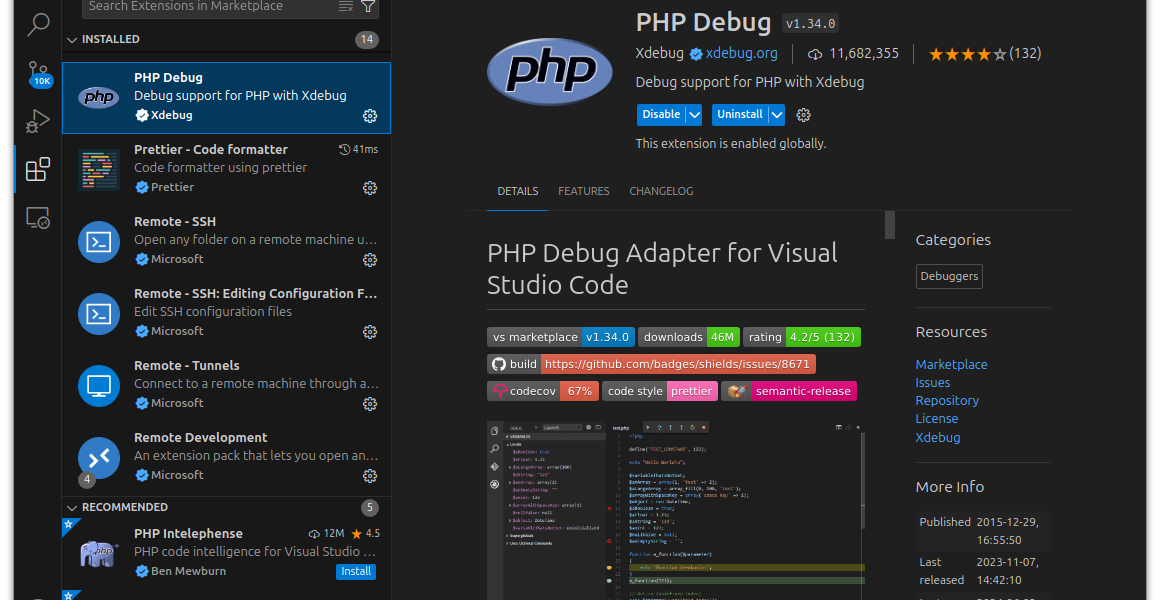Screen dimensions: 1160x600
Task: Click the downloads 46M badge
Action: 689,337
